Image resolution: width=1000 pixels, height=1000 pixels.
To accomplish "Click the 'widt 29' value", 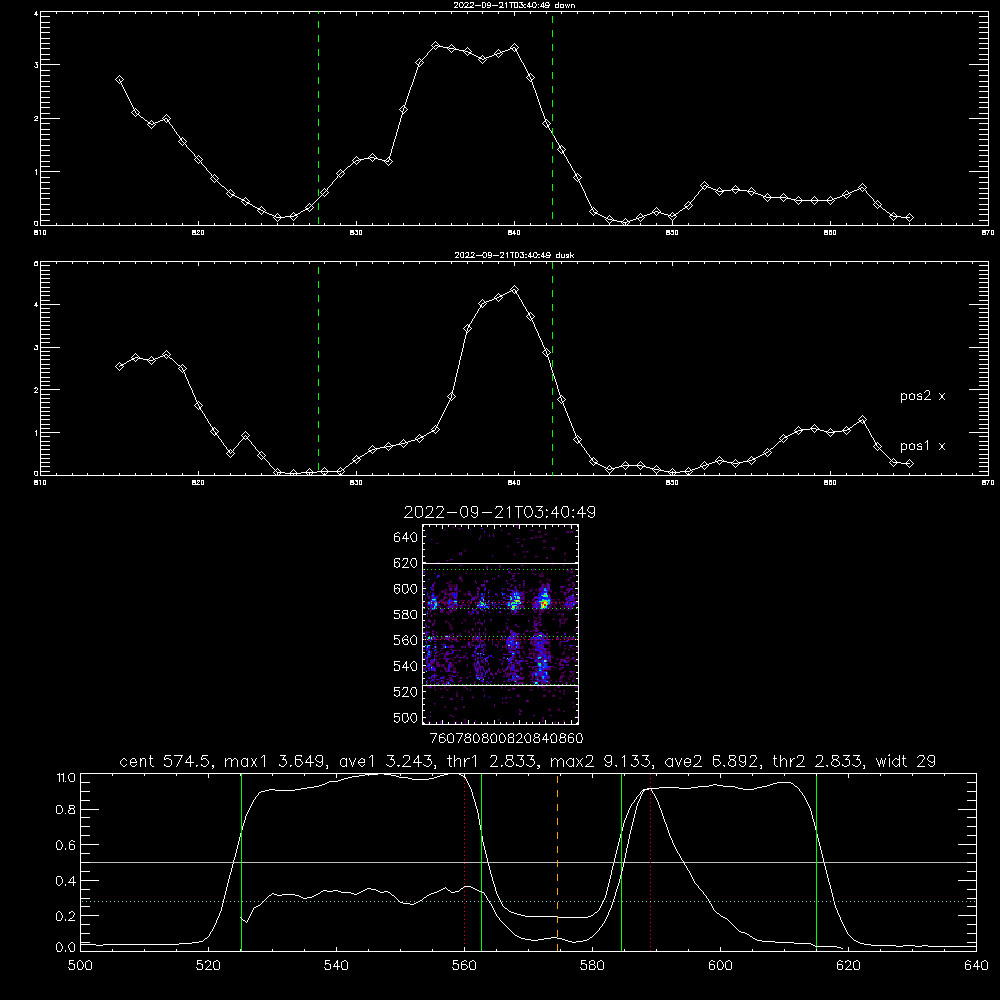I will pos(906,761).
